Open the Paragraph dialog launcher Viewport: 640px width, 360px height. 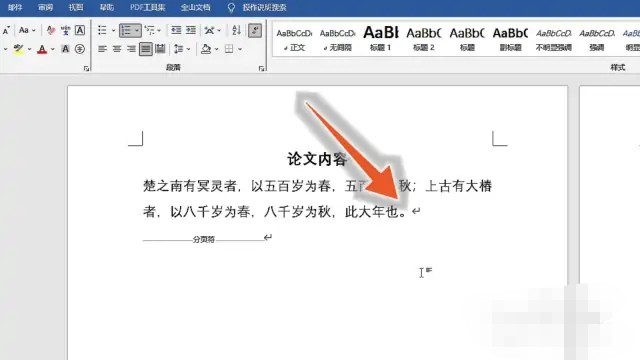coord(261,69)
